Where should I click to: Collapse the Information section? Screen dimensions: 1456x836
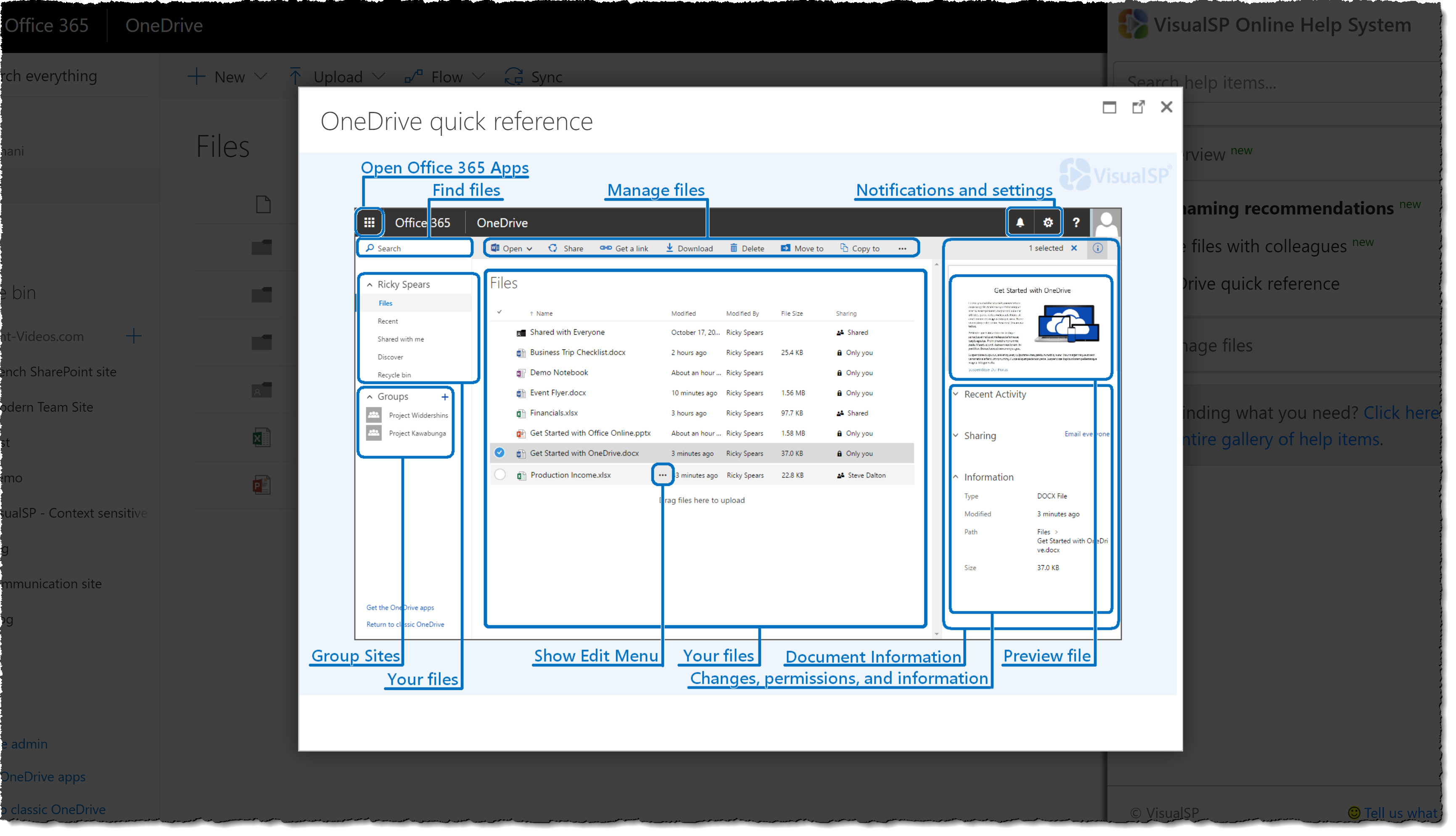[x=956, y=477]
